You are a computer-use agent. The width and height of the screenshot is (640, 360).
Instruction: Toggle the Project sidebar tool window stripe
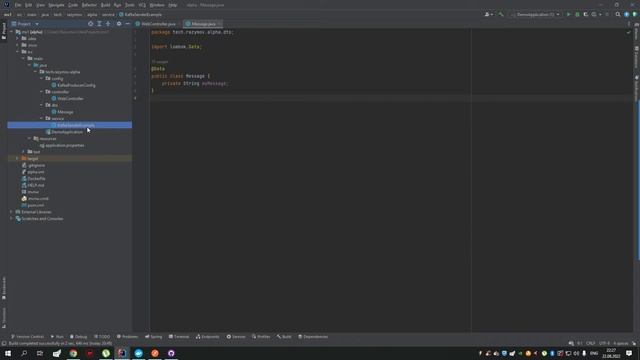[x=4, y=31]
